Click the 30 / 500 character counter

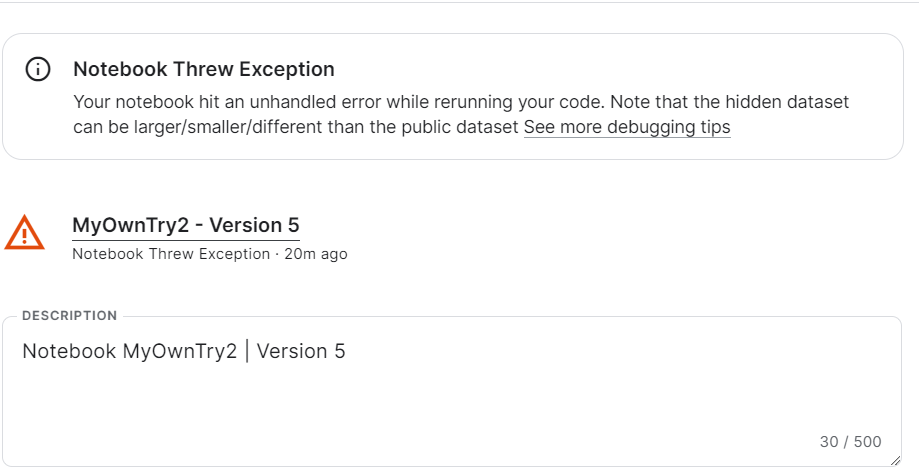click(850, 442)
